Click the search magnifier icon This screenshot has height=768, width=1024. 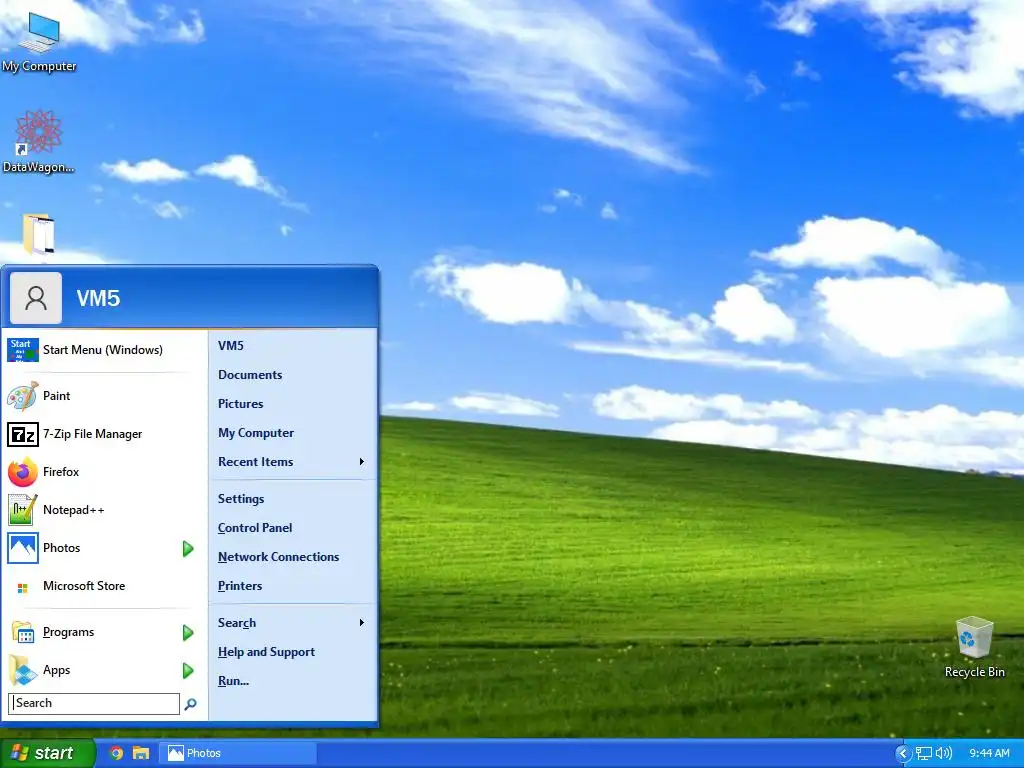(x=191, y=704)
